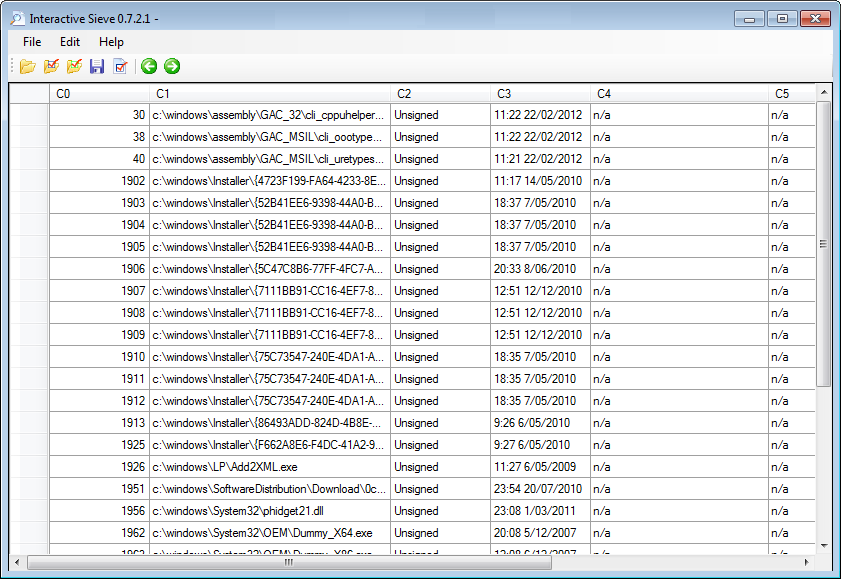Open the File menu

pyautogui.click(x=32, y=42)
